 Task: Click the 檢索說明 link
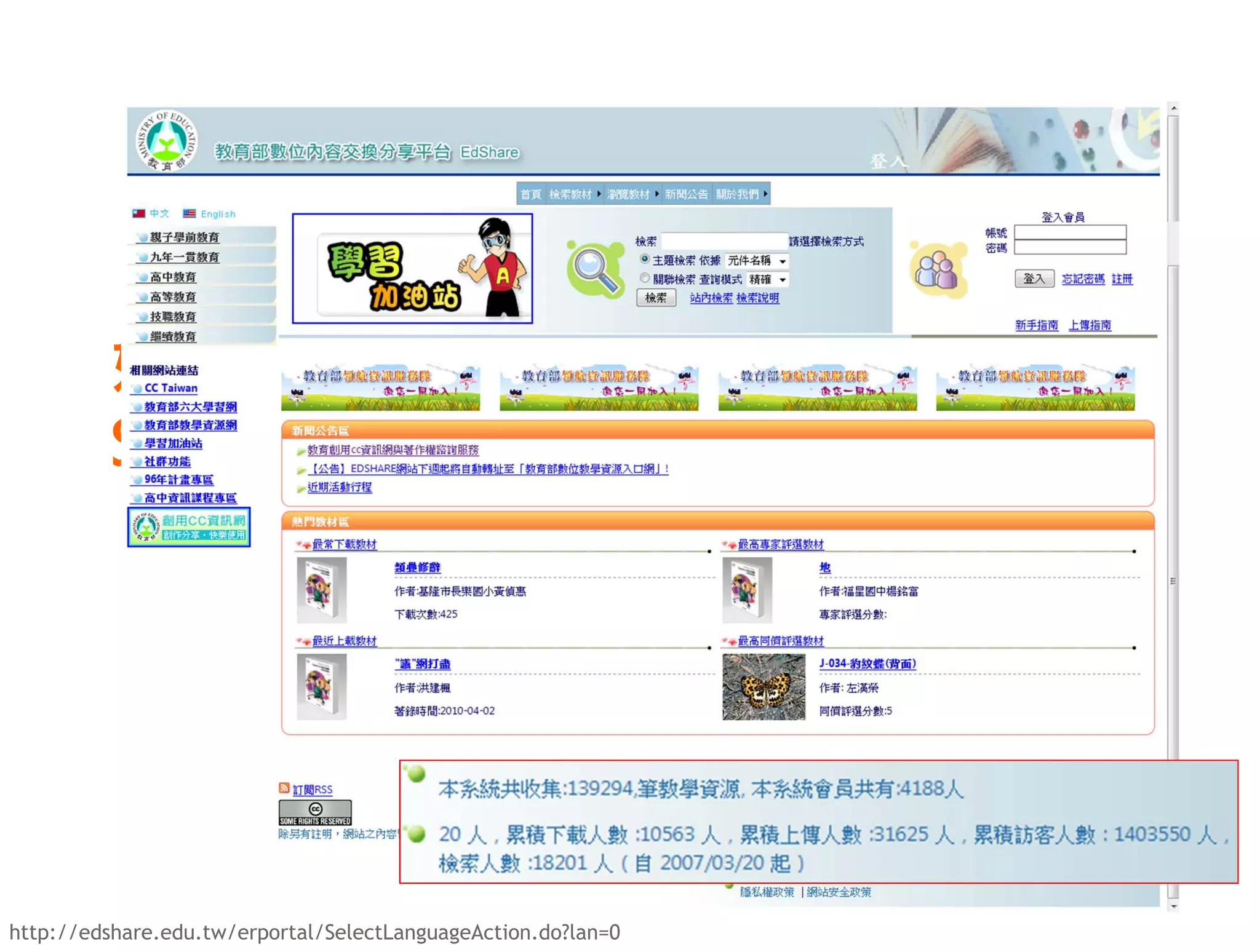[x=757, y=298]
